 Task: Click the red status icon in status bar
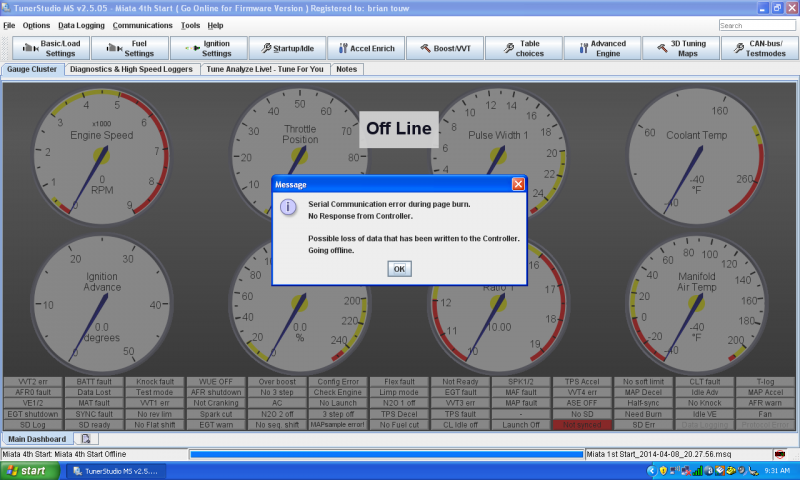coord(779,454)
